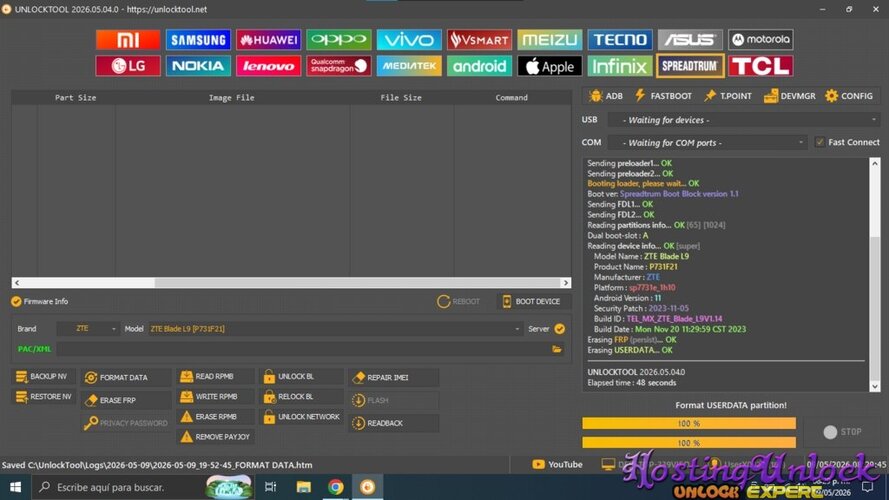The width and height of the screenshot is (889, 500).
Task: Click the BACKUP NV button
Action: pos(42,376)
